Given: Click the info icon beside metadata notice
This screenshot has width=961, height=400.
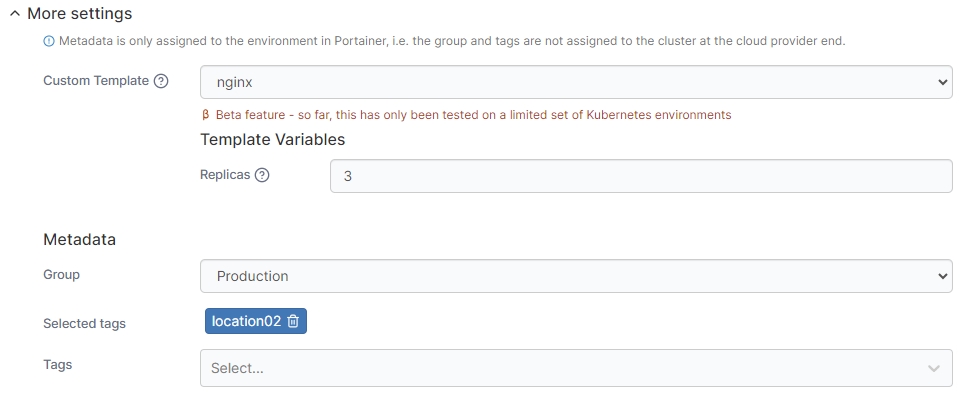Looking at the screenshot, I should click(x=48, y=41).
